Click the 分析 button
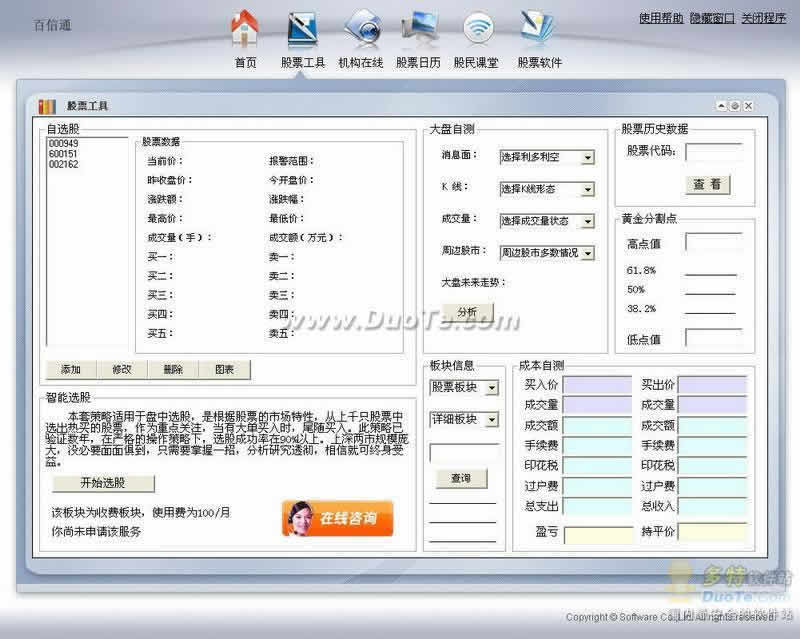This screenshot has height=639, width=800. (x=467, y=312)
